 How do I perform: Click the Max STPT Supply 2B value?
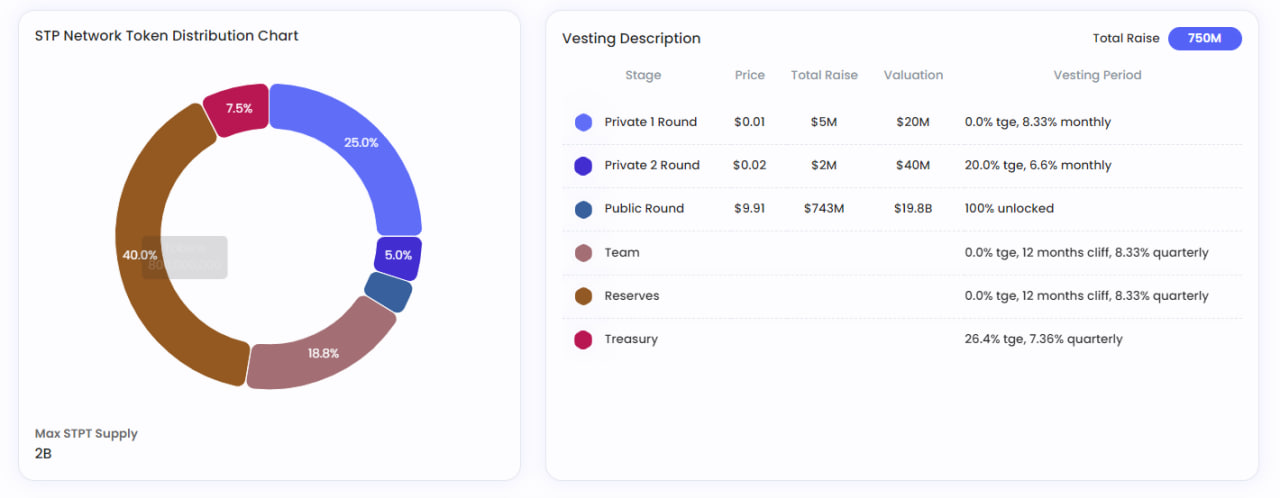click(43, 454)
